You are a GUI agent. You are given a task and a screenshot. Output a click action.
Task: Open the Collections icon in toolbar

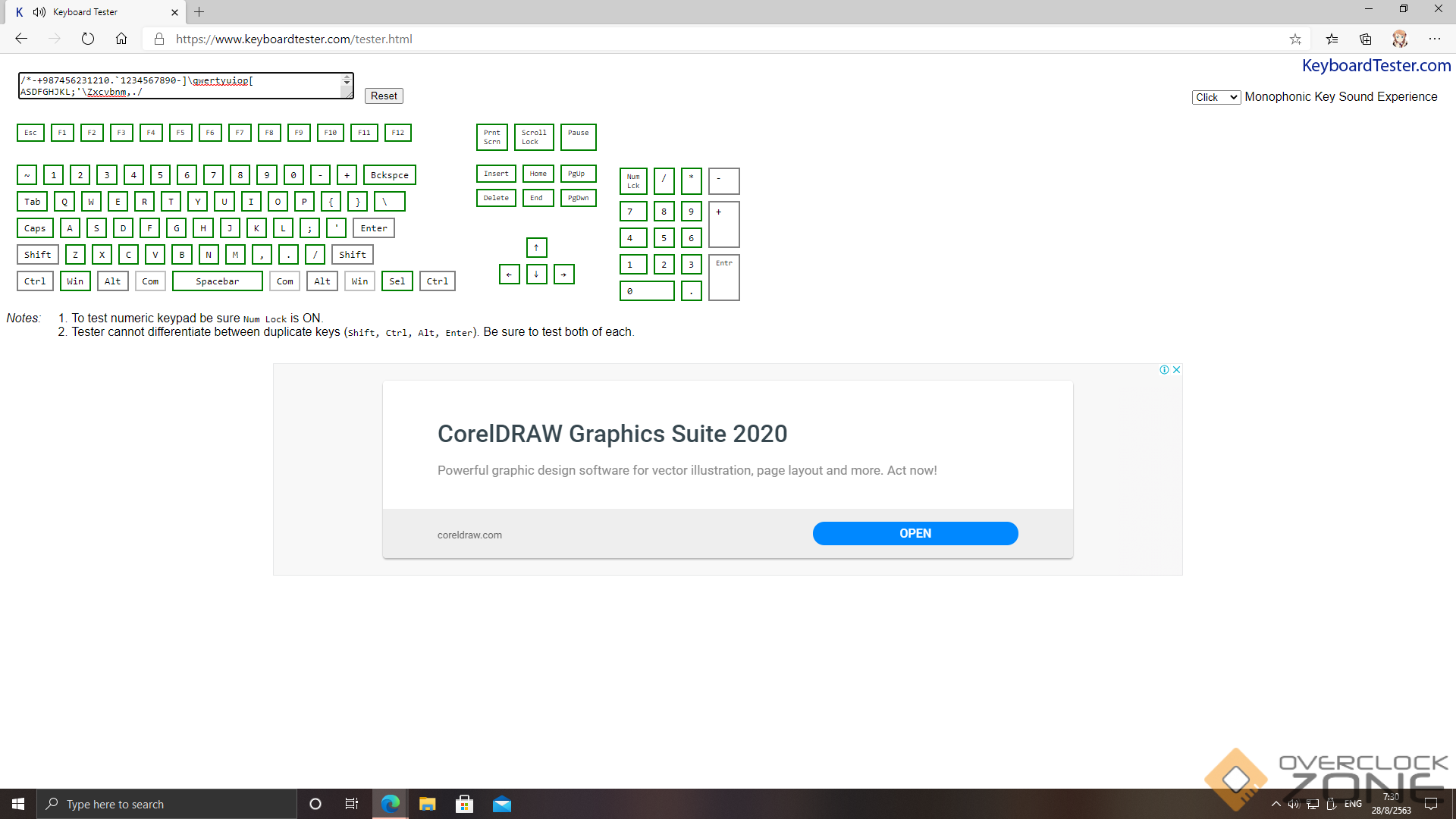pyautogui.click(x=1366, y=39)
